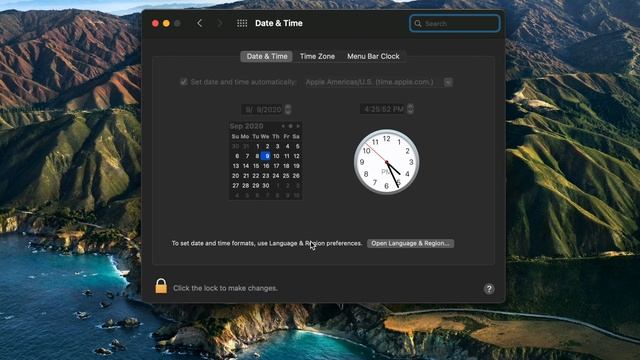
Task: Select September 9 in calendar
Action: [266, 156]
